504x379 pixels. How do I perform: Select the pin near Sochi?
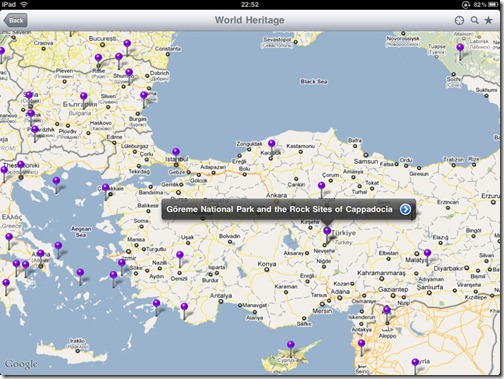point(460,52)
